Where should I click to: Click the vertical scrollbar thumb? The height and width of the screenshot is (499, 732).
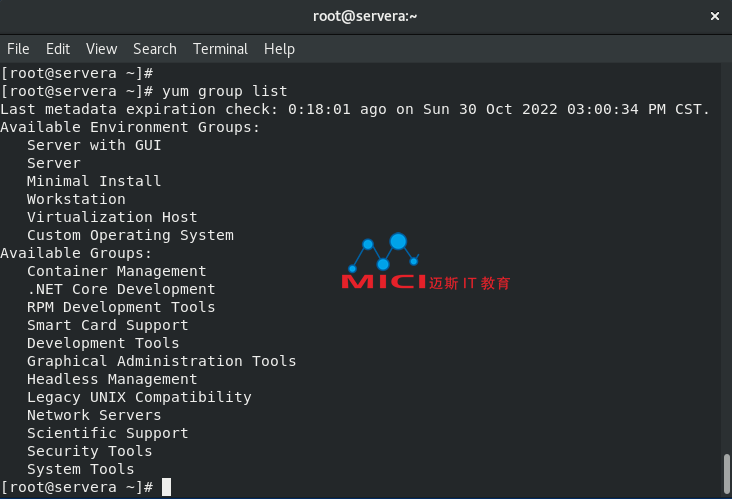(x=726, y=470)
